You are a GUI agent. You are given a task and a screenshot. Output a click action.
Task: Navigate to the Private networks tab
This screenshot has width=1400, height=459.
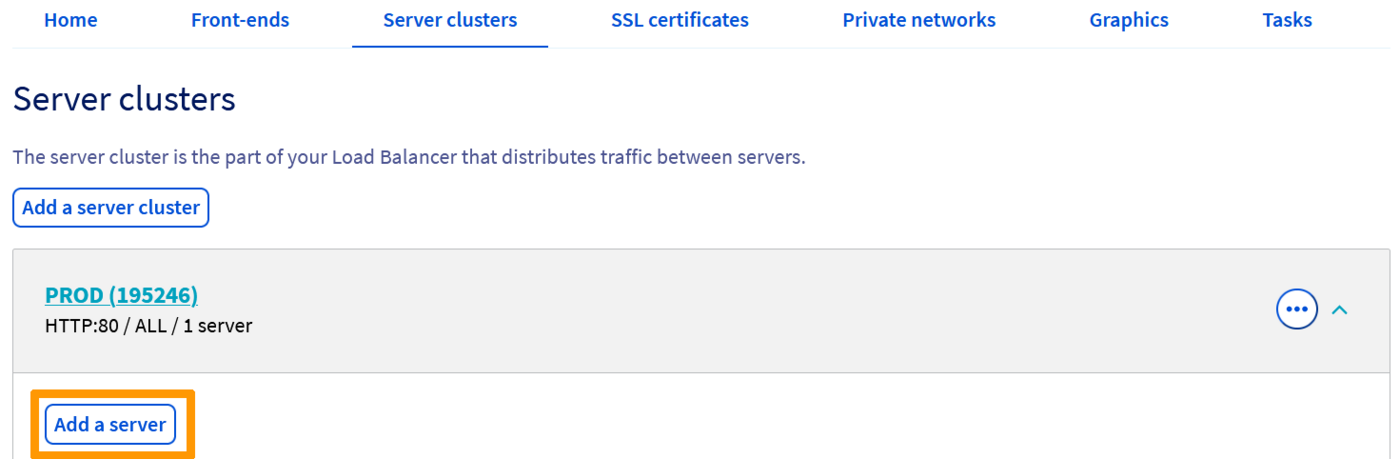[x=919, y=20]
